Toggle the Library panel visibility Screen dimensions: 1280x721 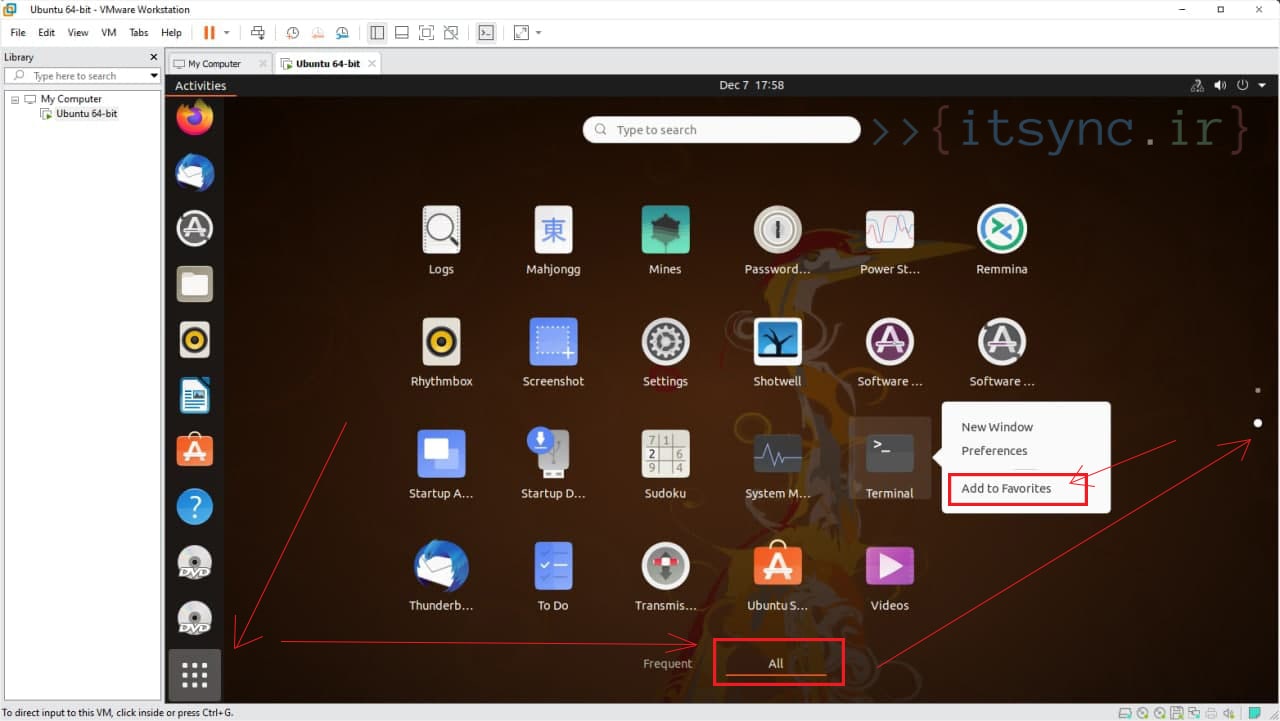point(377,32)
